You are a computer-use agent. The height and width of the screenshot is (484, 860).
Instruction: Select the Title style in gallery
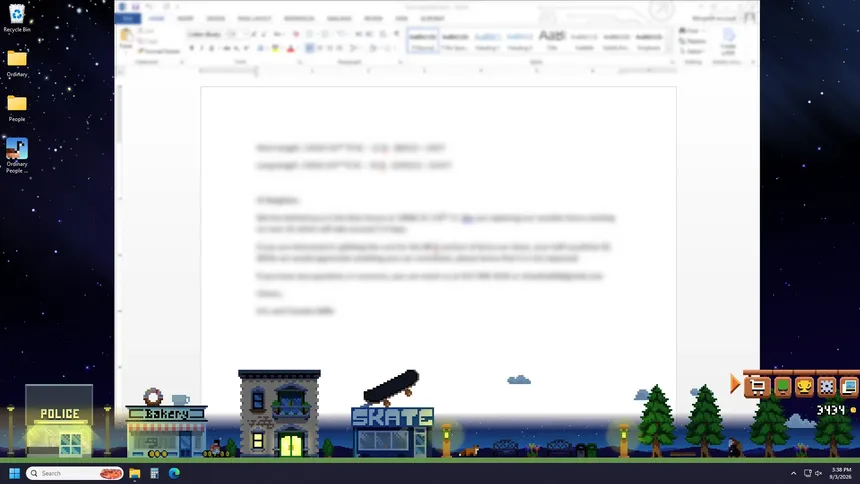(552, 41)
